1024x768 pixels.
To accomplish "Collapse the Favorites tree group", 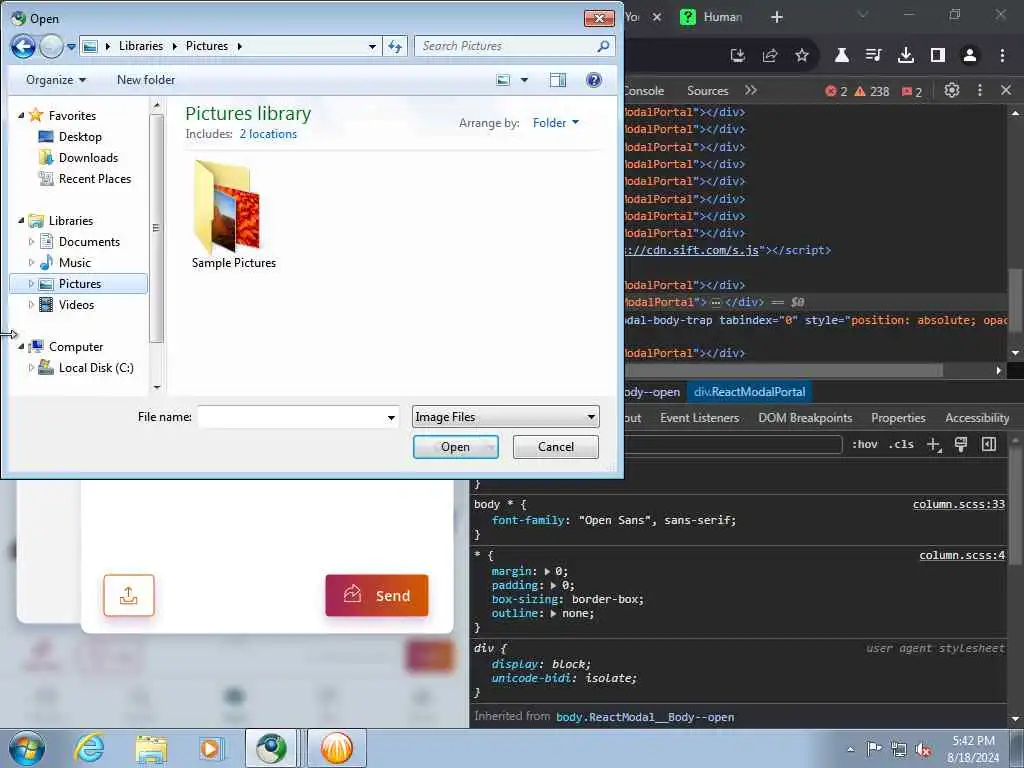I will tap(21, 116).
